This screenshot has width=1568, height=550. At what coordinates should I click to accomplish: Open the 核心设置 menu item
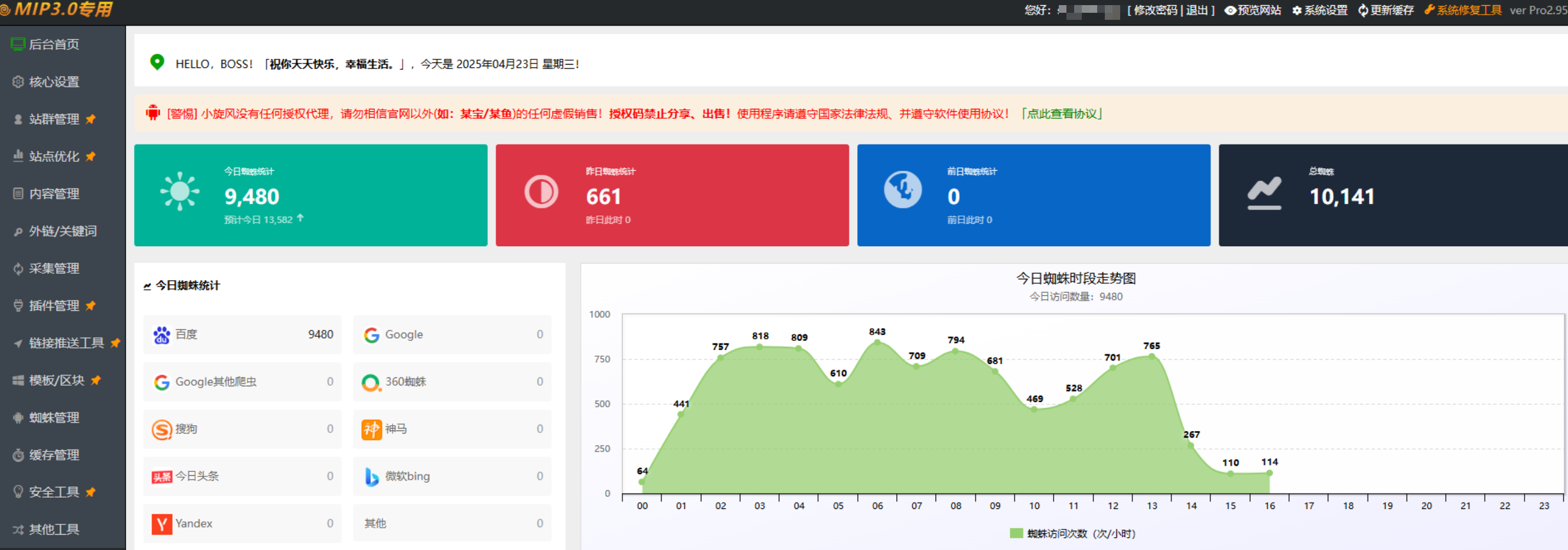click(x=54, y=82)
